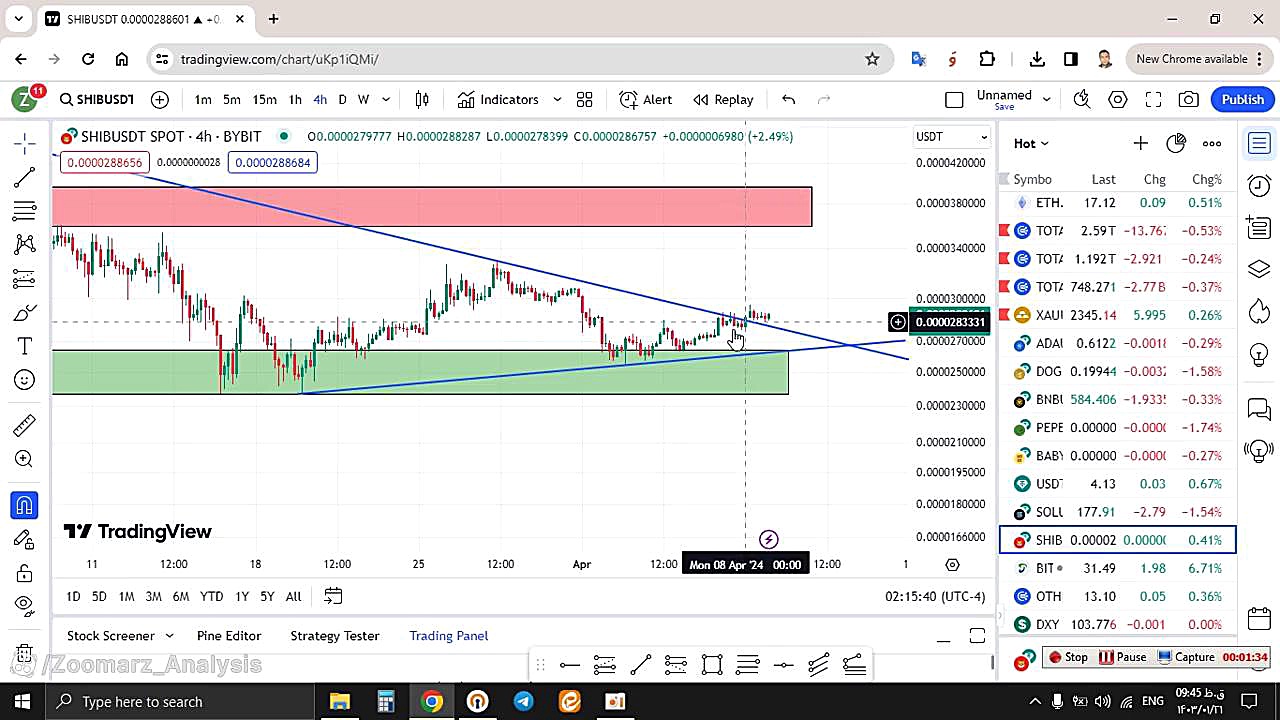Open the Pine Editor tab
Viewport: 1280px width, 720px height.
coord(229,636)
